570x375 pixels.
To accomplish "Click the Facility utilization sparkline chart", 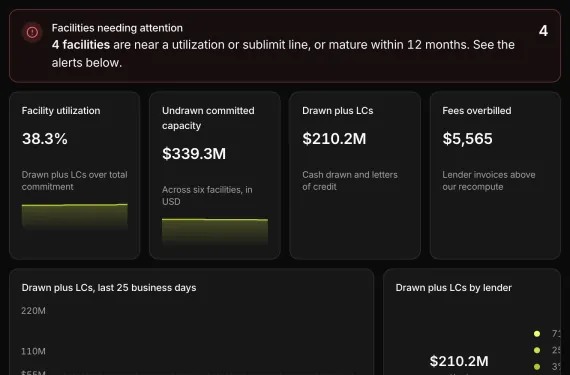I will pos(75,216).
